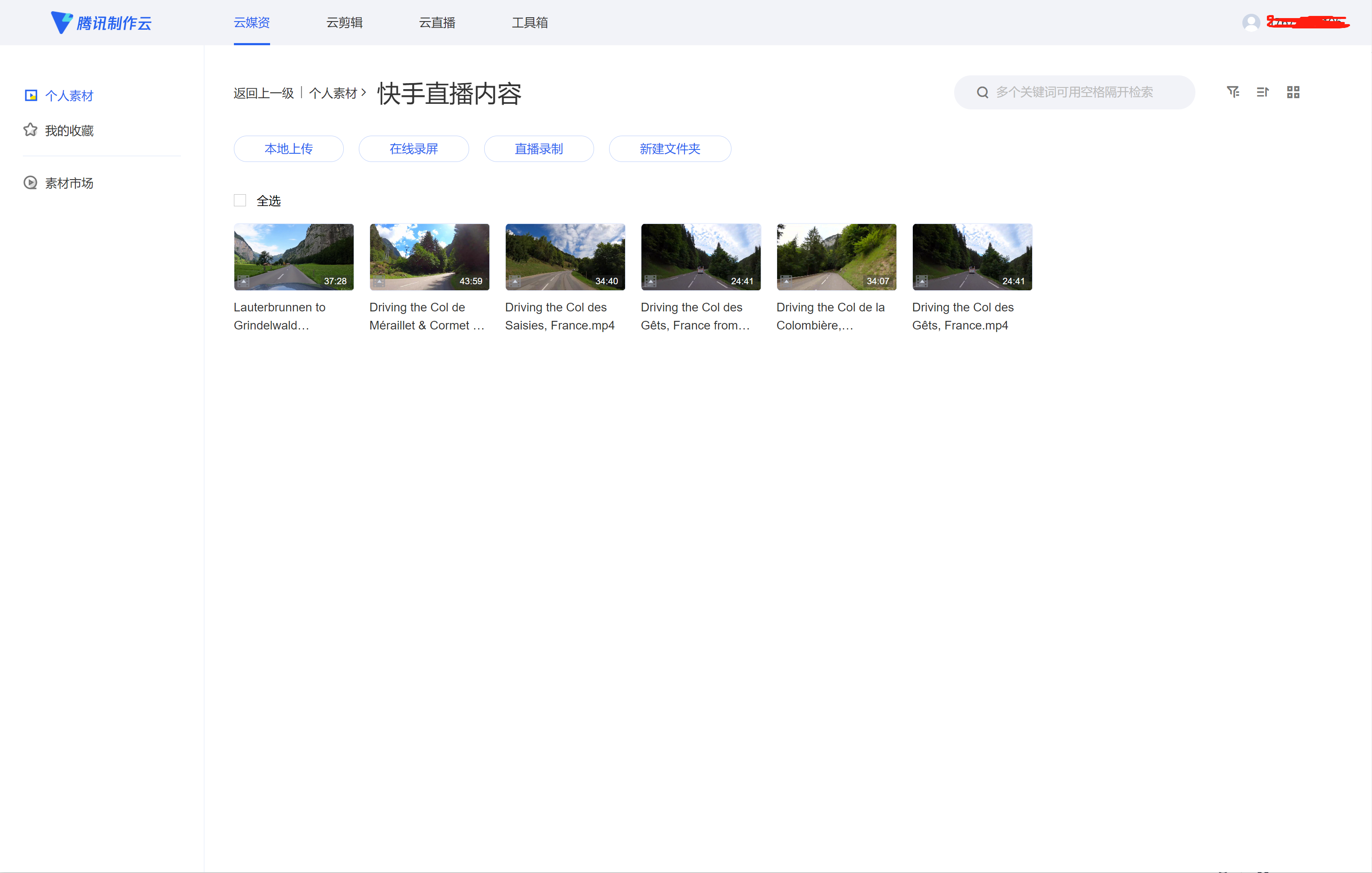The height and width of the screenshot is (873, 1372).
Task: Start 直播录制 button
Action: click(x=538, y=149)
